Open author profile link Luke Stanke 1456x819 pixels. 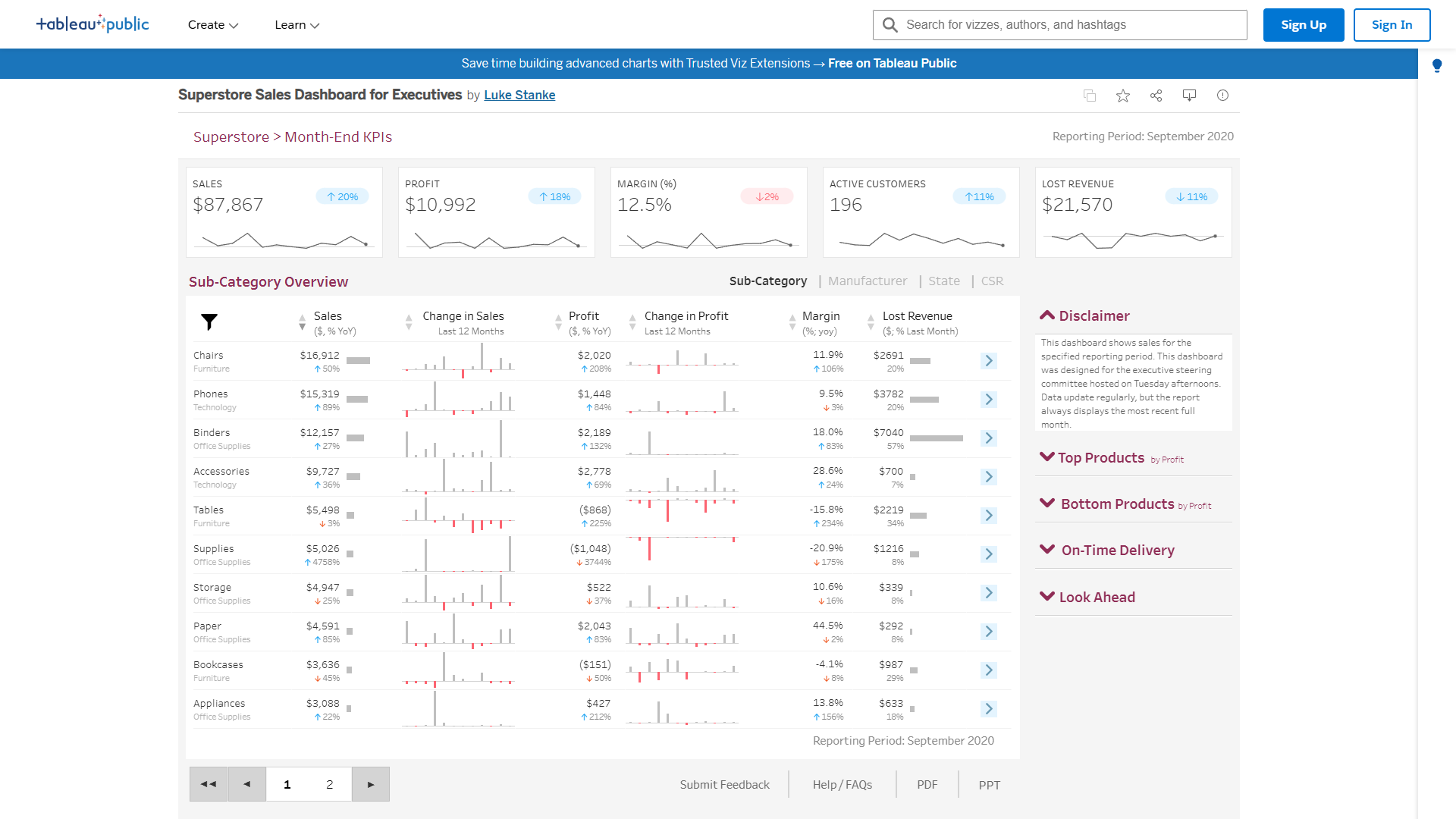click(519, 95)
